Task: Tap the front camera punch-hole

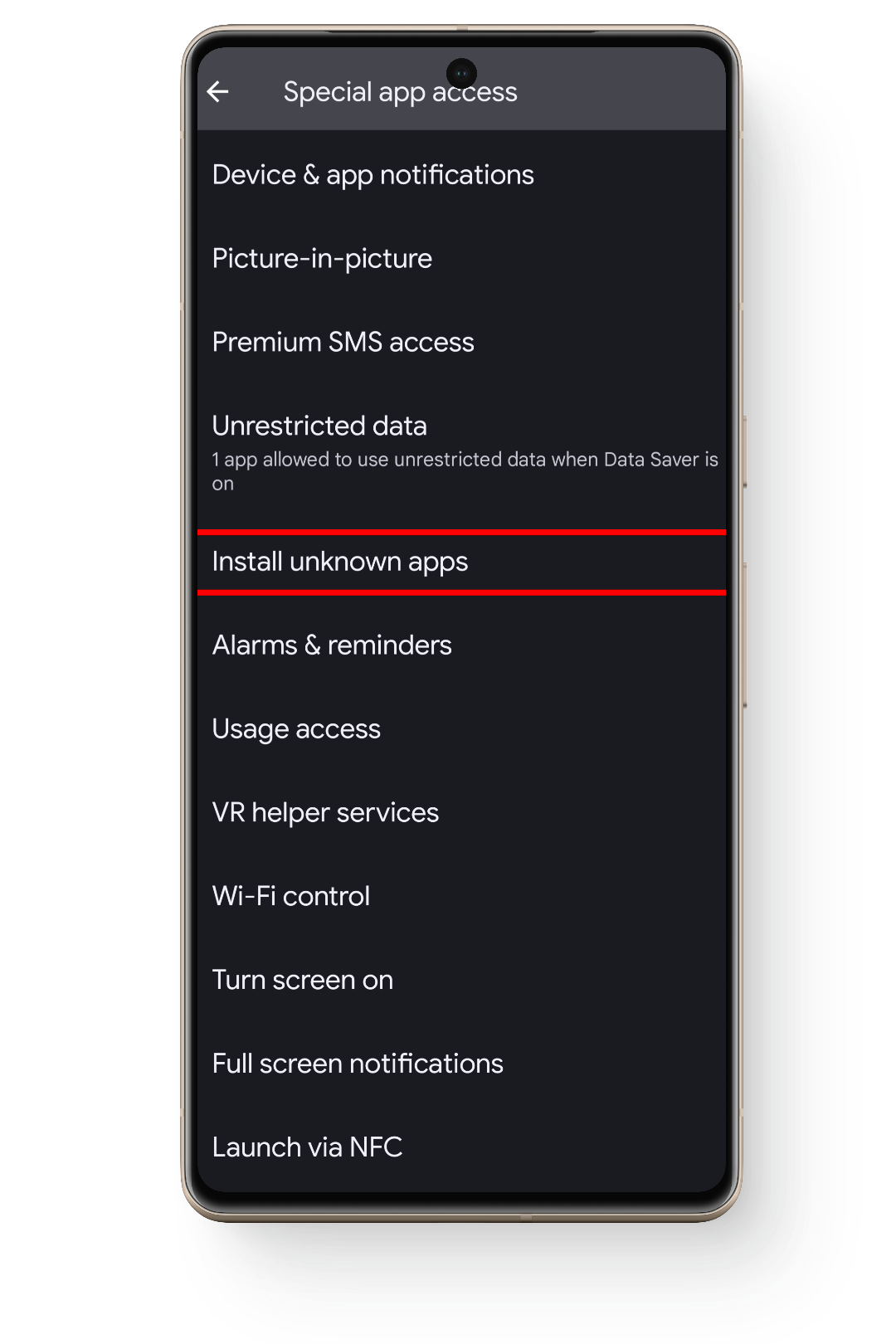Action: coord(461,73)
